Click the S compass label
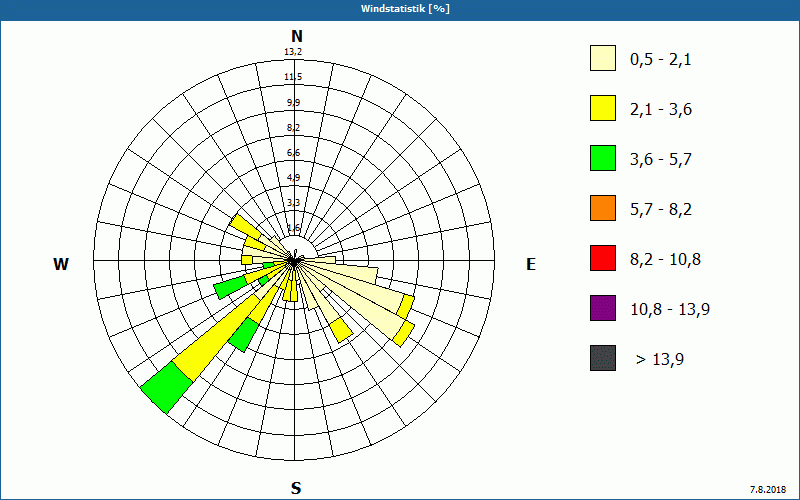800x500 pixels. pyautogui.click(x=296, y=488)
